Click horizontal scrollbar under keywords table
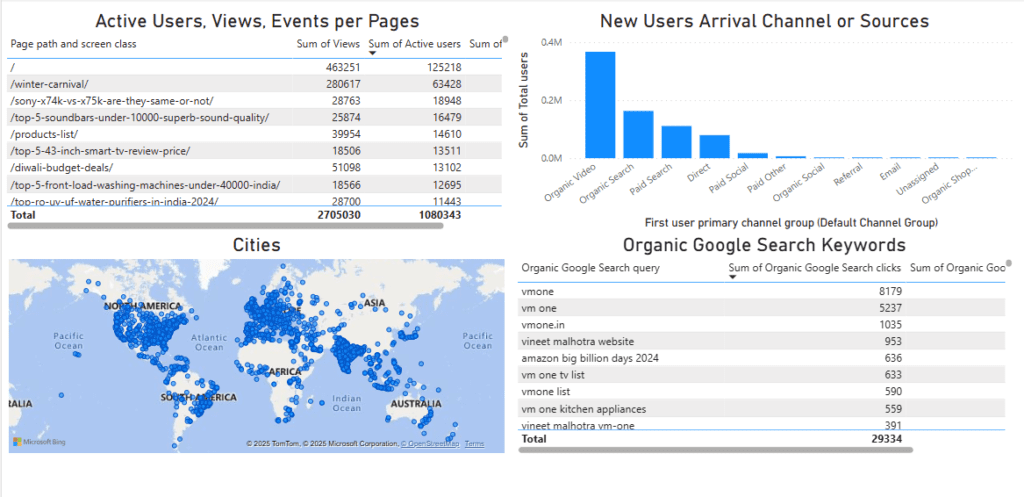Screen dimensions: 1024x497 click(716, 449)
